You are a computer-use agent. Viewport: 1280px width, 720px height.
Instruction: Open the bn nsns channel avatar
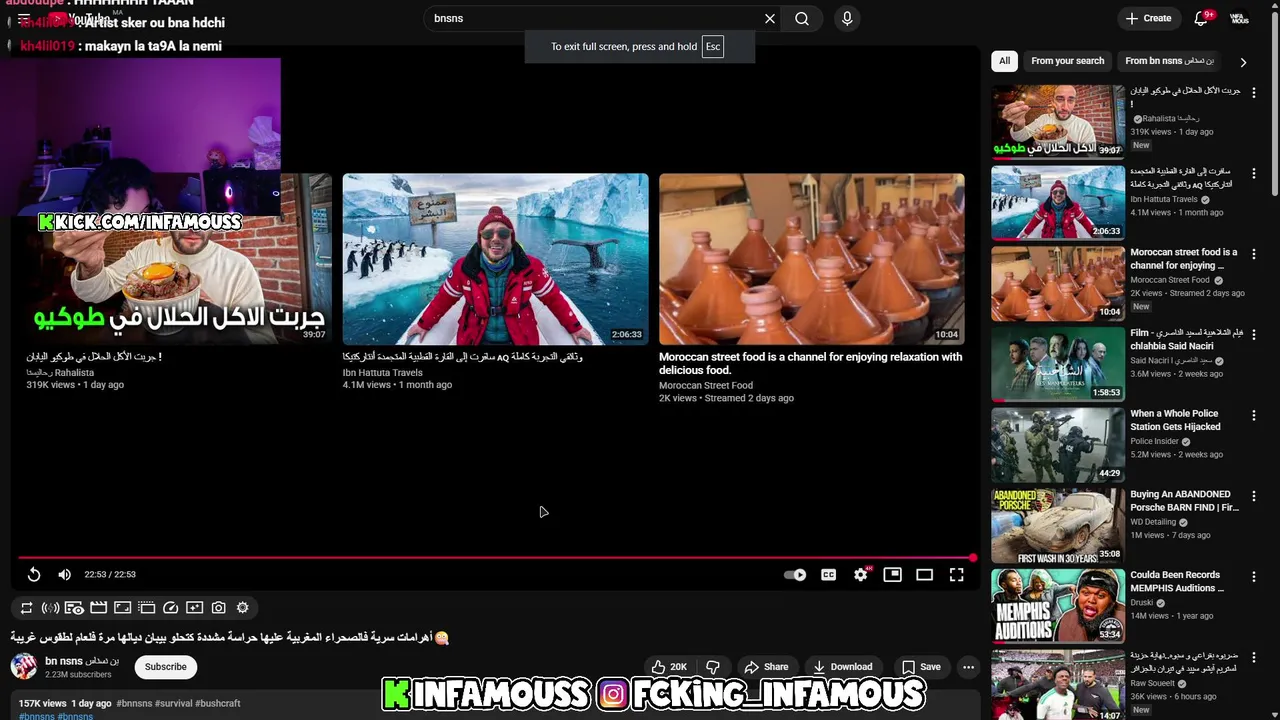[x=24, y=667]
